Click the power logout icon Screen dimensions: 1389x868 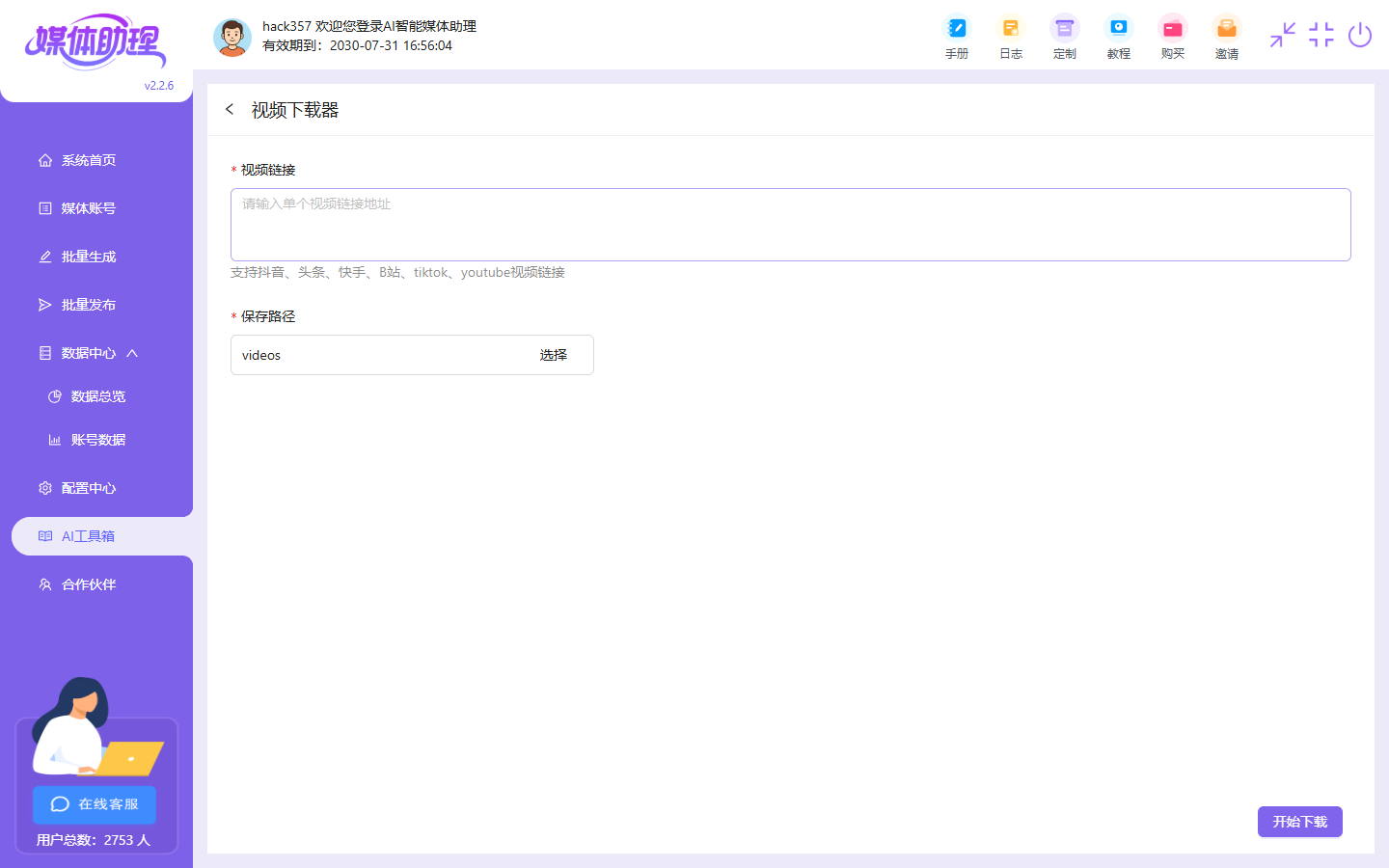(1359, 36)
